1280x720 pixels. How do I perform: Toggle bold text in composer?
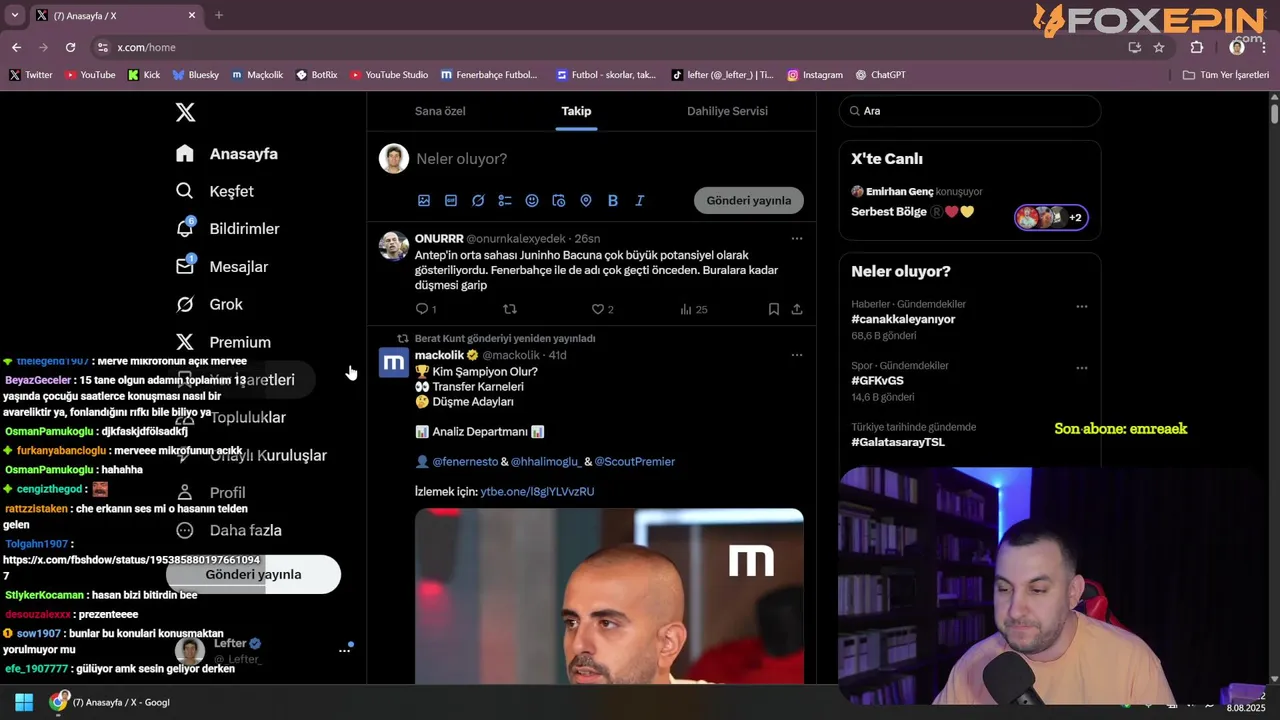pyautogui.click(x=613, y=201)
